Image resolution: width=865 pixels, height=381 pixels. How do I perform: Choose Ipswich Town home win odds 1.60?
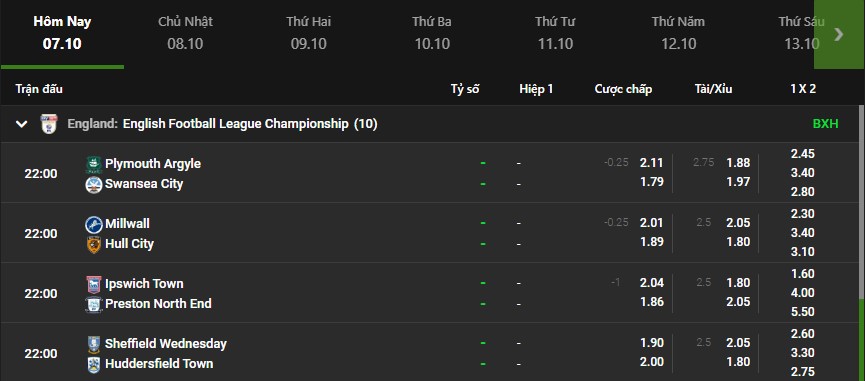click(803, 274)
